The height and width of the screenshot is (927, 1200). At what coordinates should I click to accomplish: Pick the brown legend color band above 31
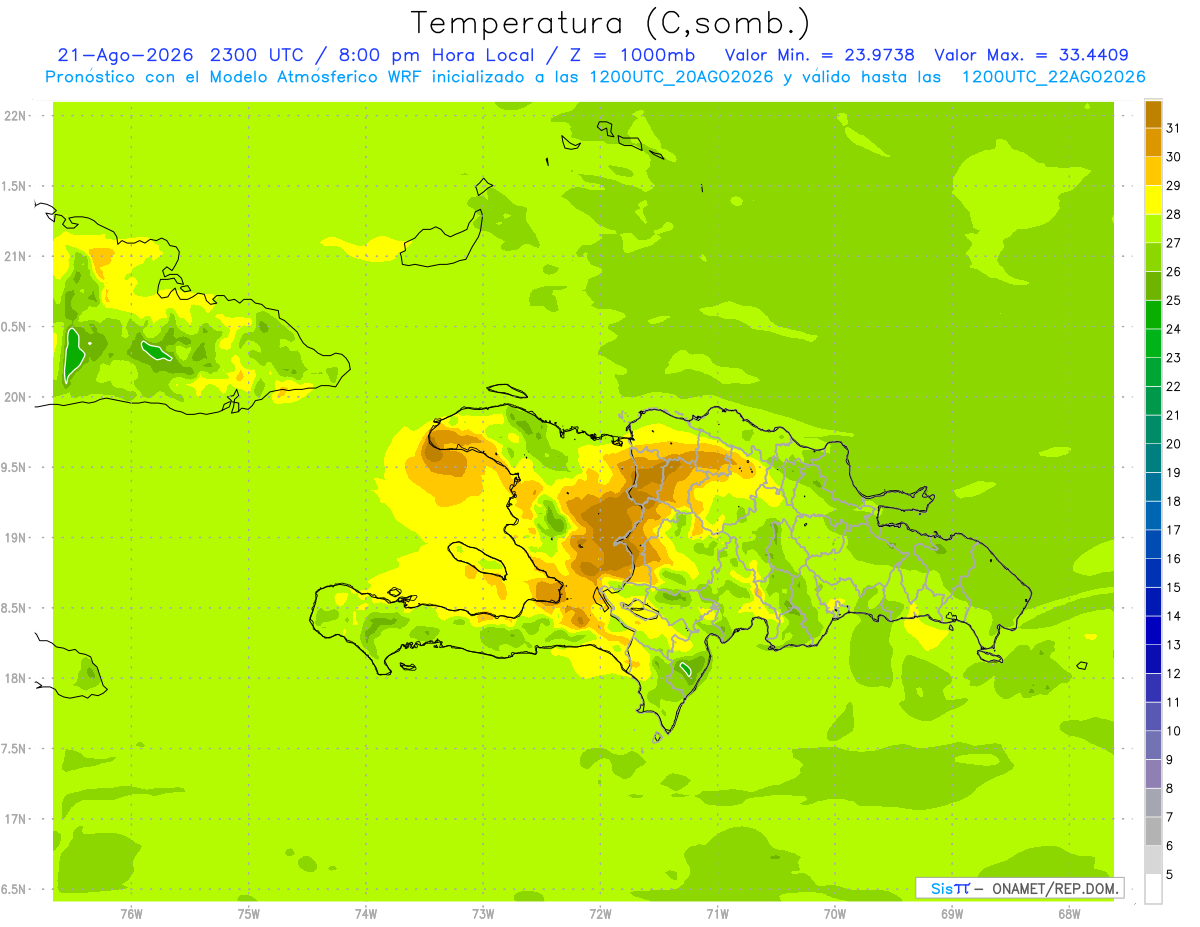(1153, 114)
